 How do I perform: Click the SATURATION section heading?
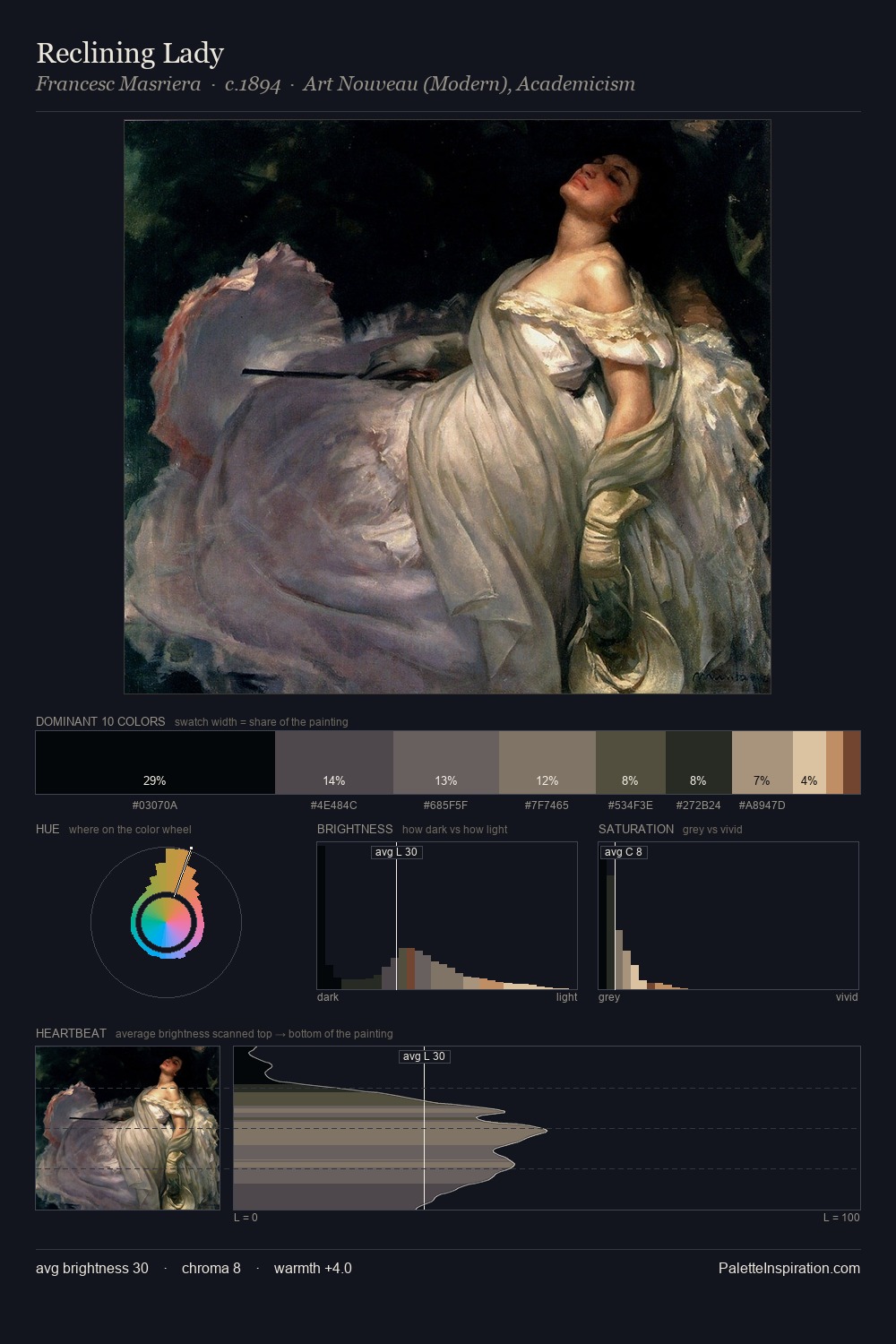coord(636,829)
